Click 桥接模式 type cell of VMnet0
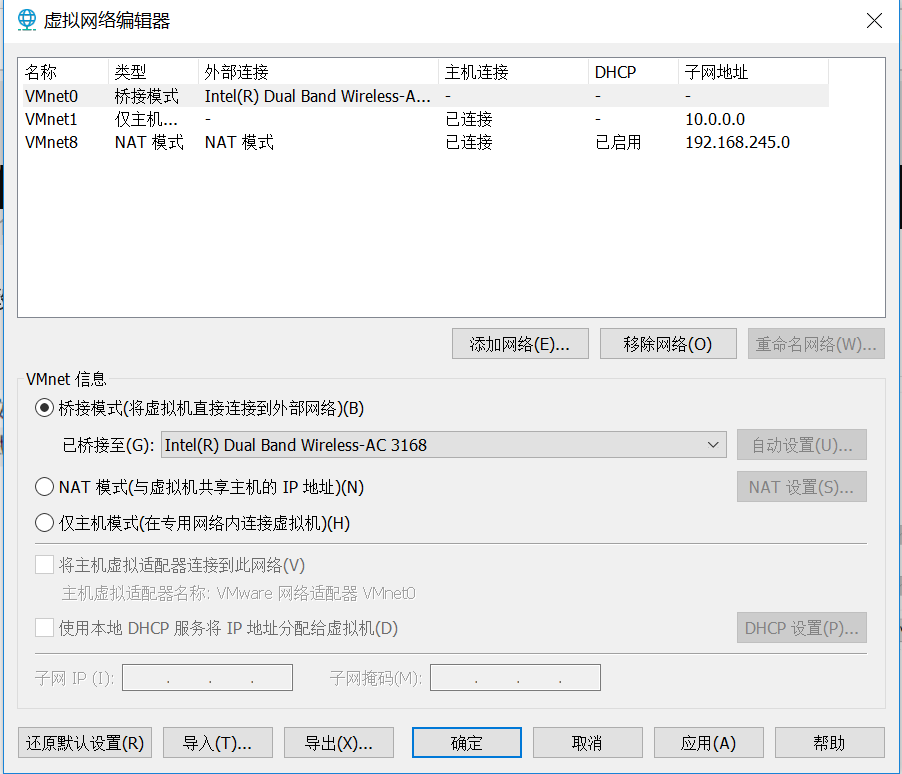Image resolution: width=902 pixels, height=774 pixels. (147, 96)
